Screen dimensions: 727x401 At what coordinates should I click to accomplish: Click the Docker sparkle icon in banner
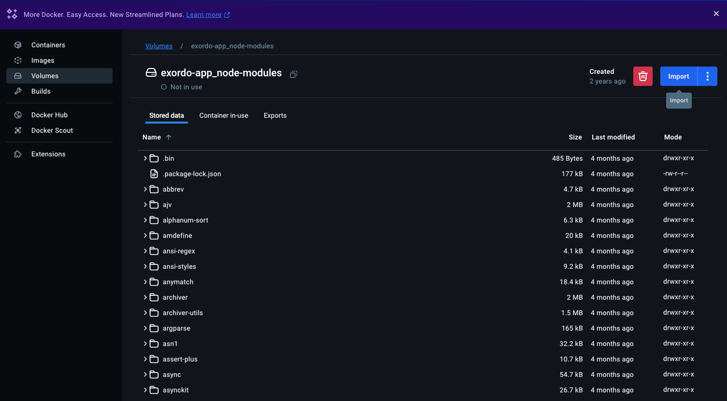point(12,14)
